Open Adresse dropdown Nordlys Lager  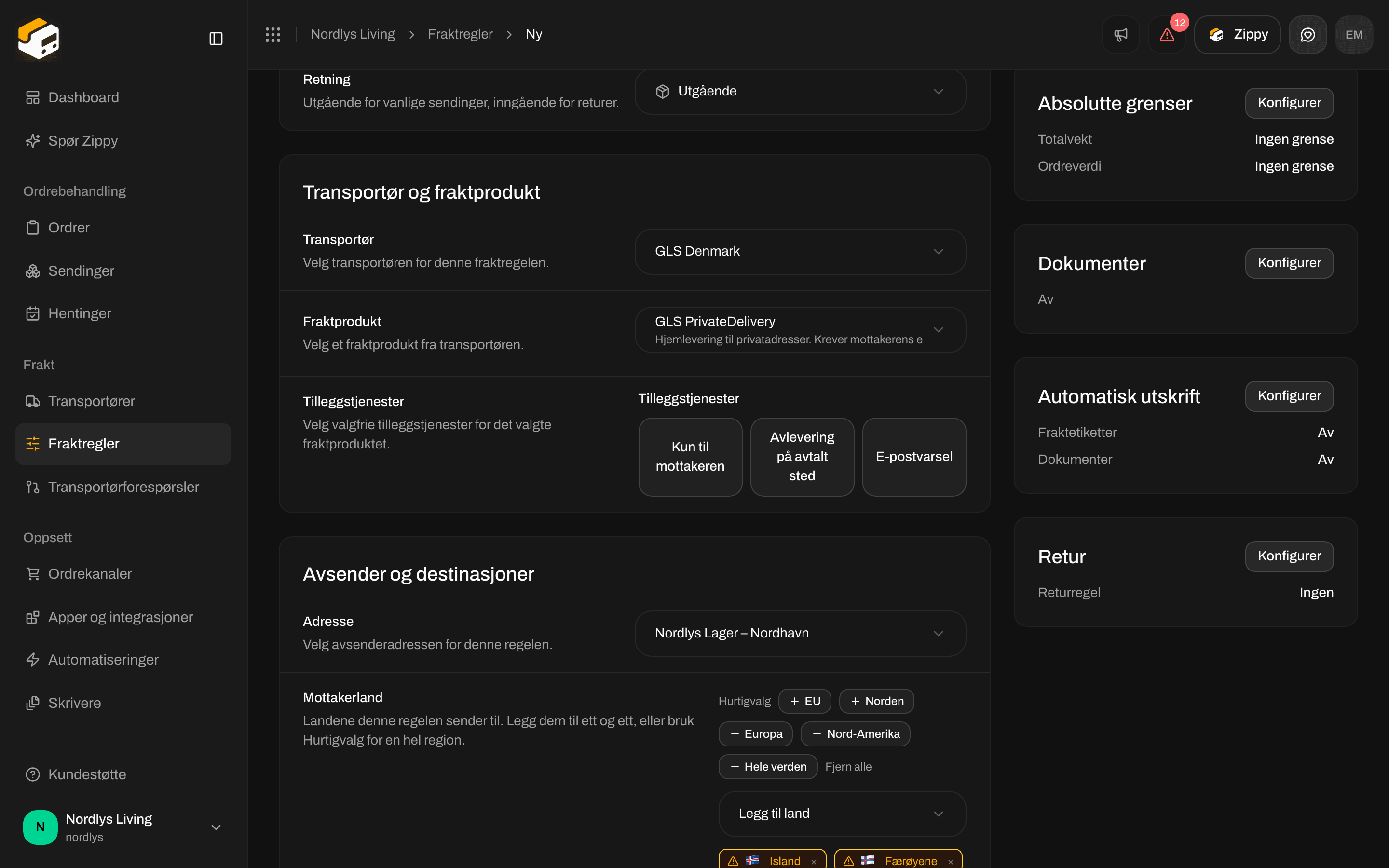click(800, 633)
